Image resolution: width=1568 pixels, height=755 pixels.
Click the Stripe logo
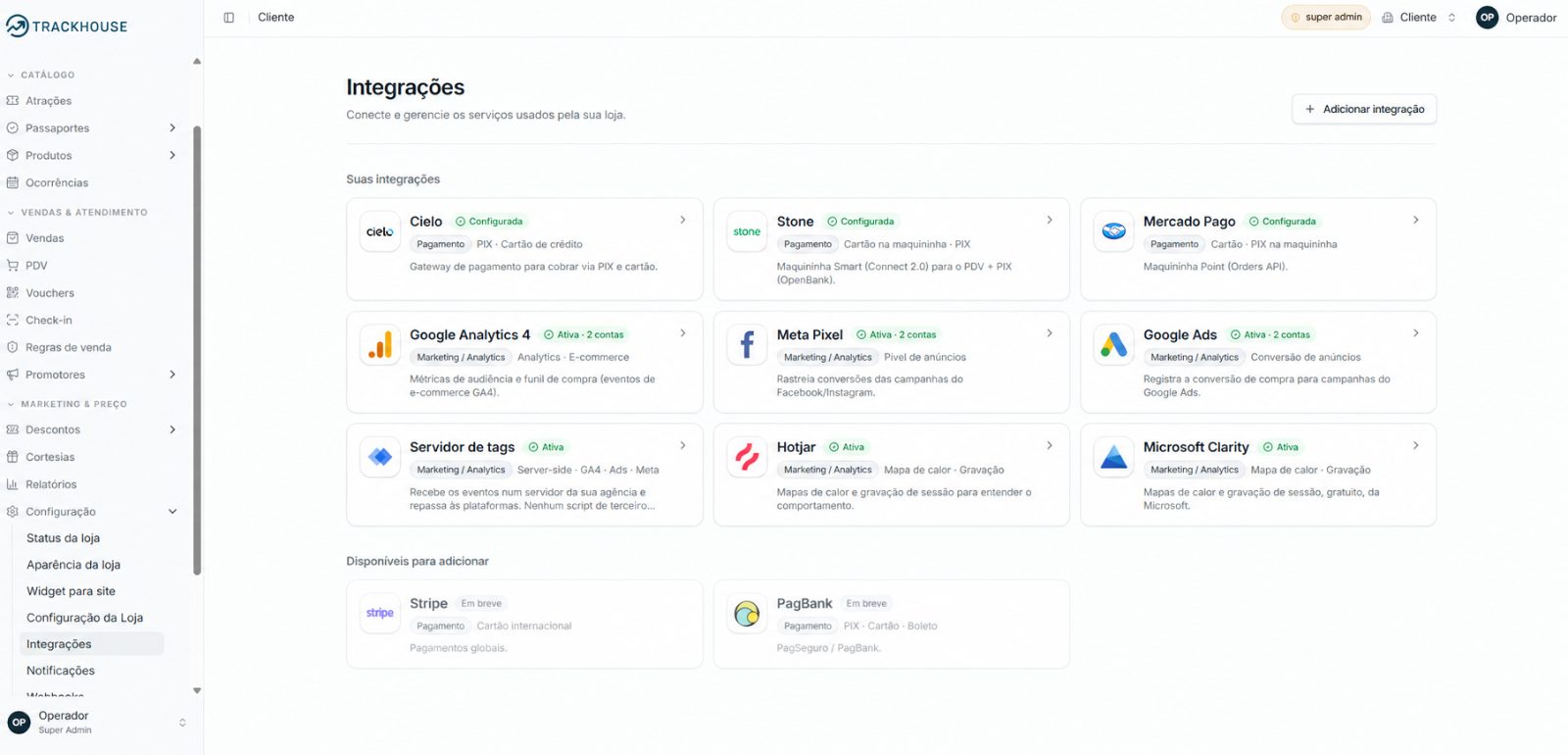pos(380,614)
